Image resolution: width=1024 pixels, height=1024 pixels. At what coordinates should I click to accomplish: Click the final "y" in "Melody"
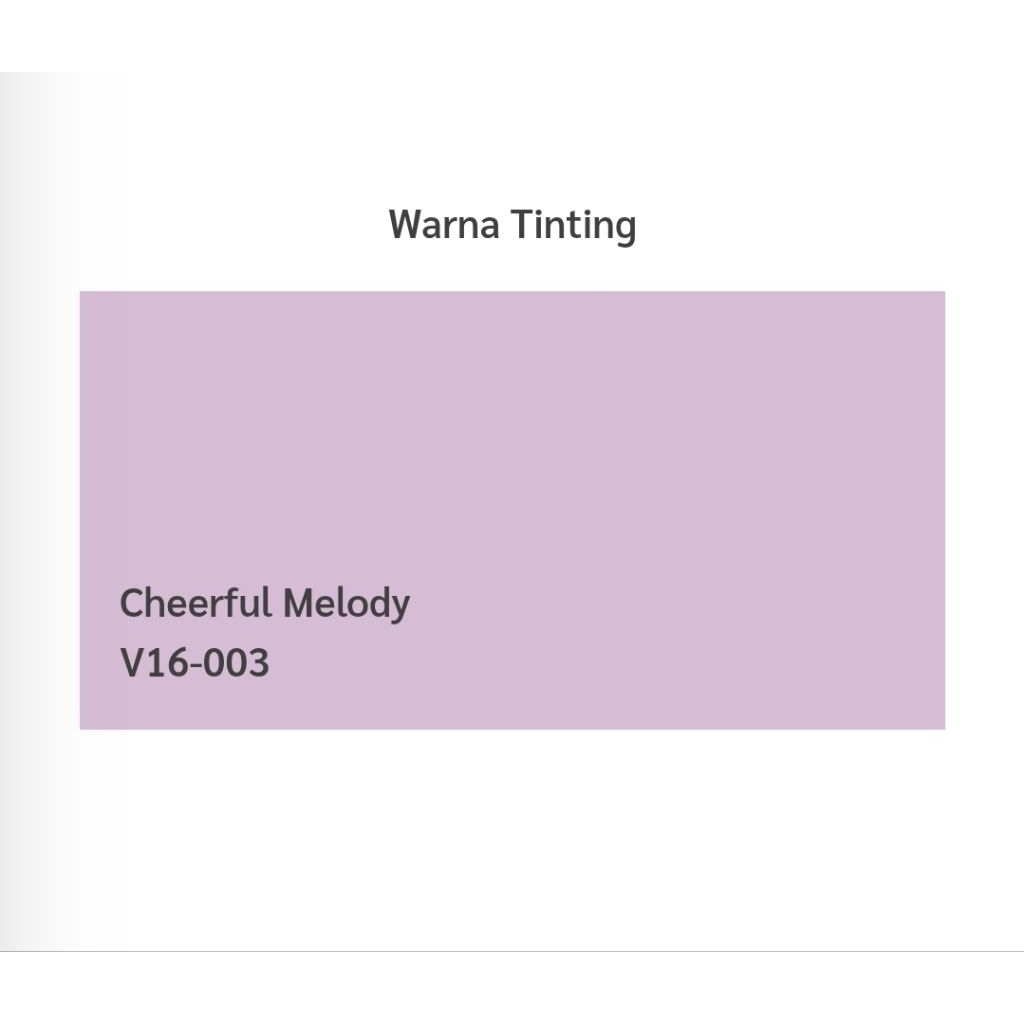(400, 608)
